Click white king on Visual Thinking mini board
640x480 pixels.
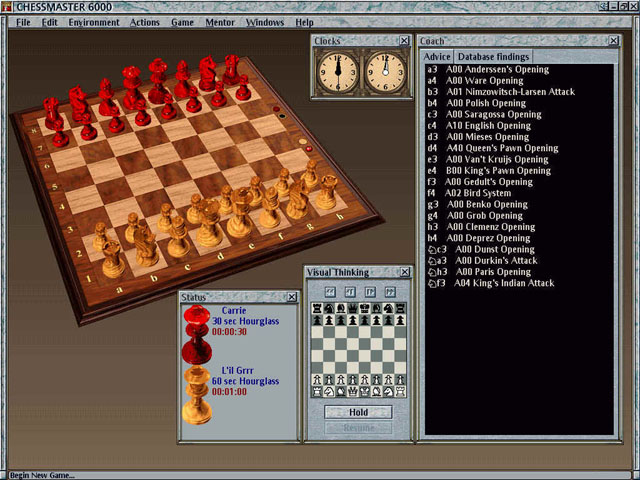[364, 391]
